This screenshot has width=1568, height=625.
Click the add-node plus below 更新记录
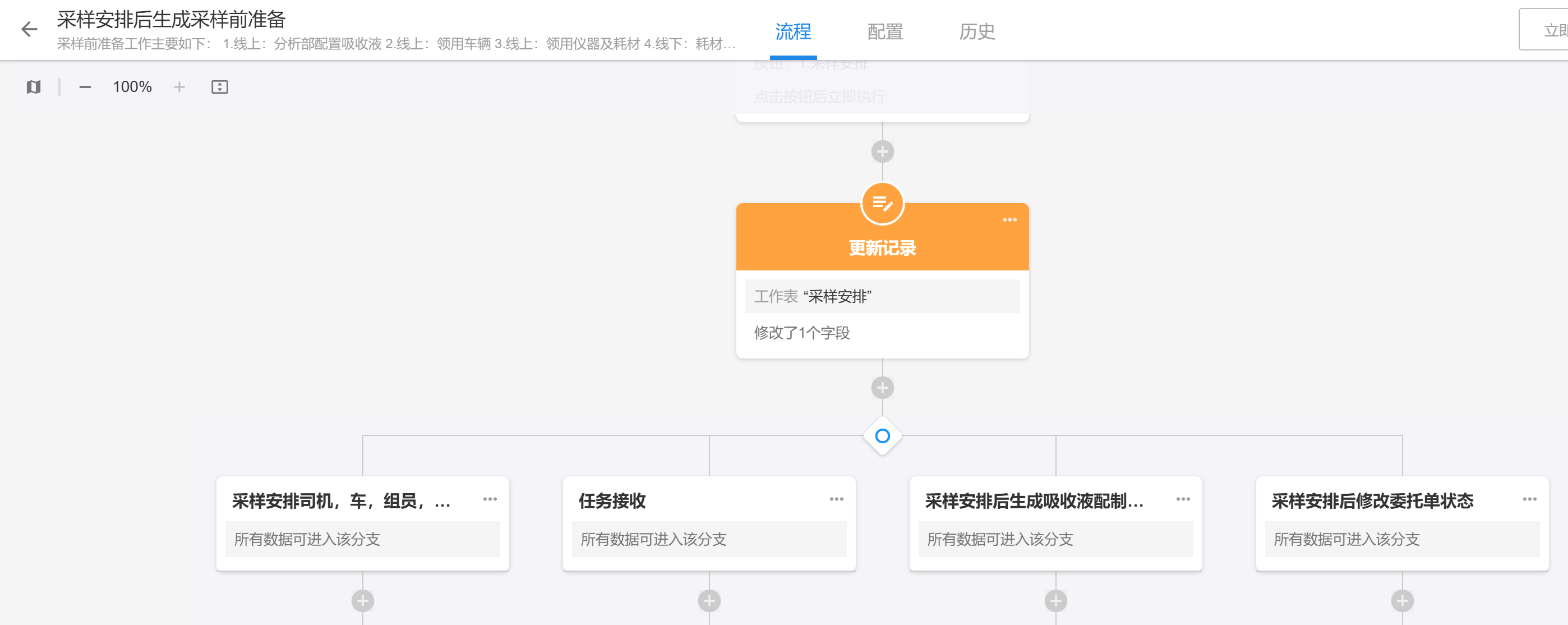pos(882,388)
